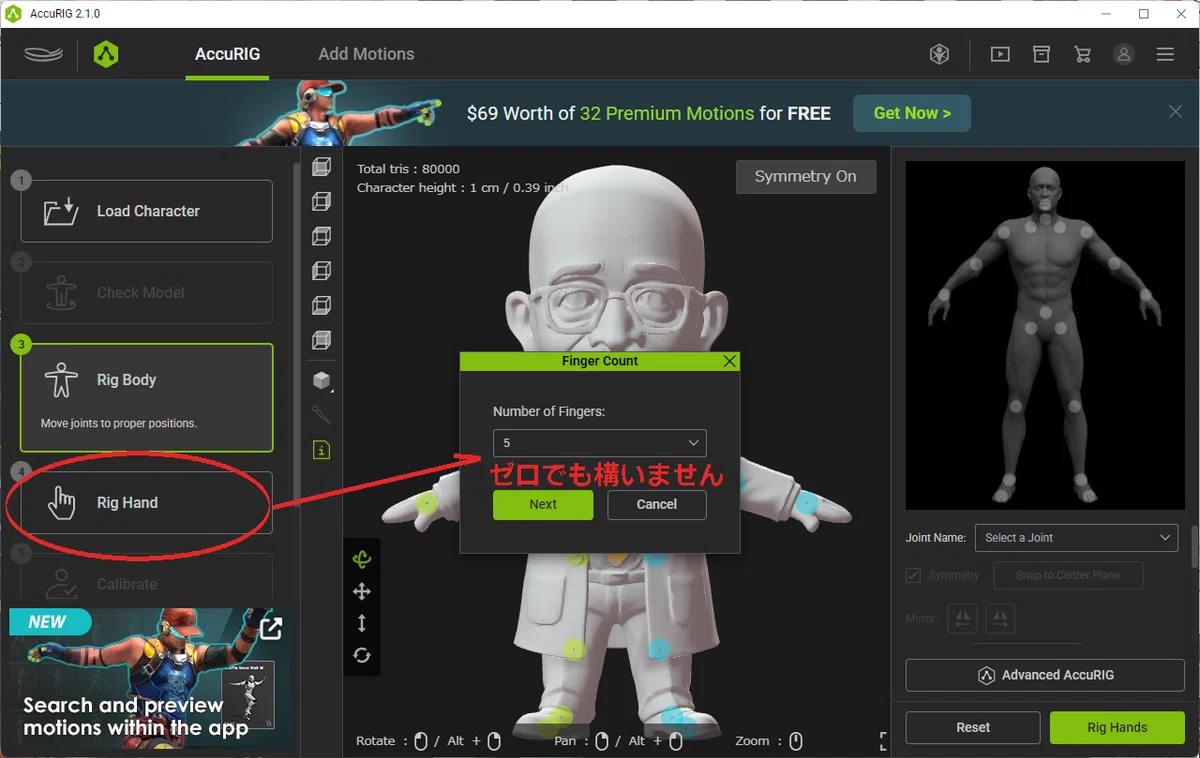This screenshot has height=758, width=1200.
Task: Close the Finger Count dialog with X
Action: point(730,361)
